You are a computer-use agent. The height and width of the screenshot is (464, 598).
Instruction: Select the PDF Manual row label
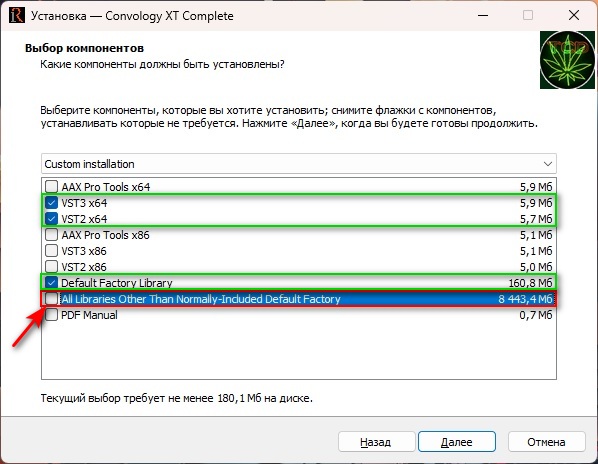click(89, 315)
